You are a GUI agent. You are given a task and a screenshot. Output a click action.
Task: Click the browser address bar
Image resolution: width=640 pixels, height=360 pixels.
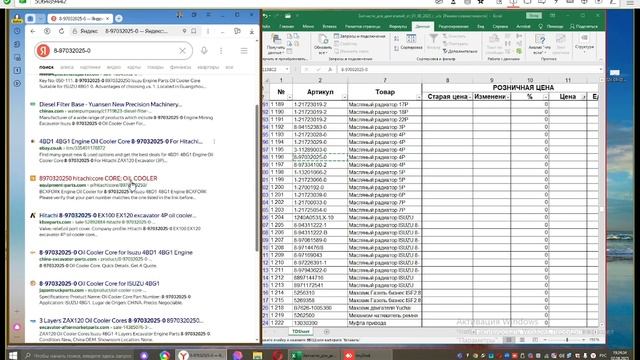135,31
